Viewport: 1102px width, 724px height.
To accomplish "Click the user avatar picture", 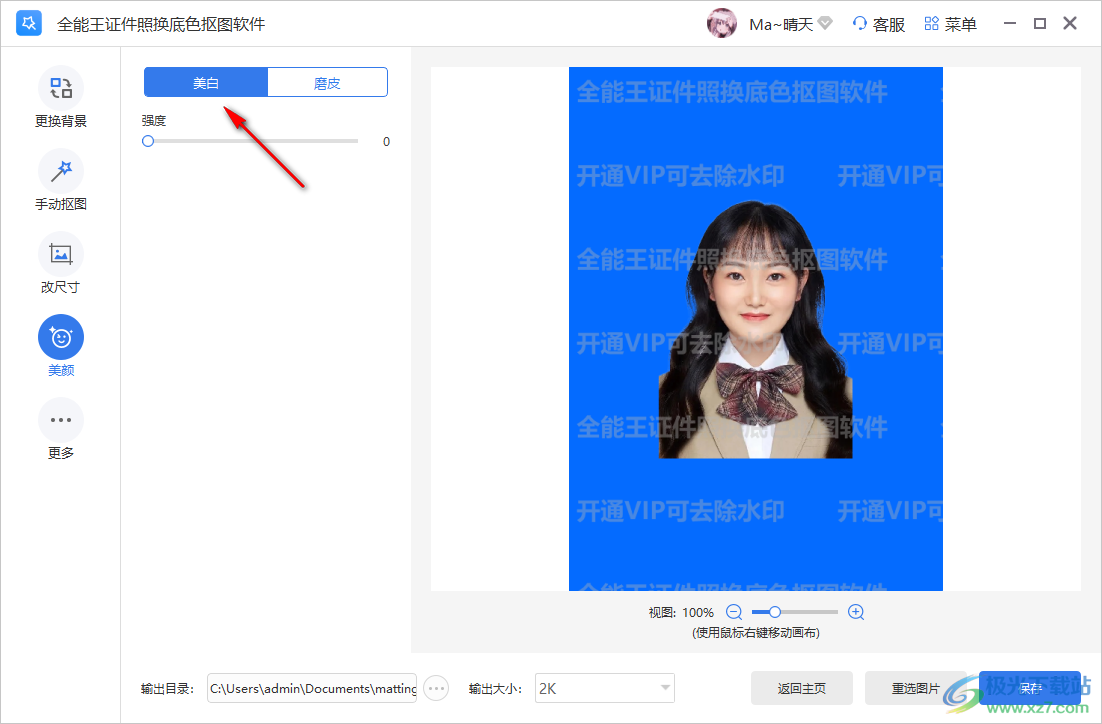I will (722, 23).
